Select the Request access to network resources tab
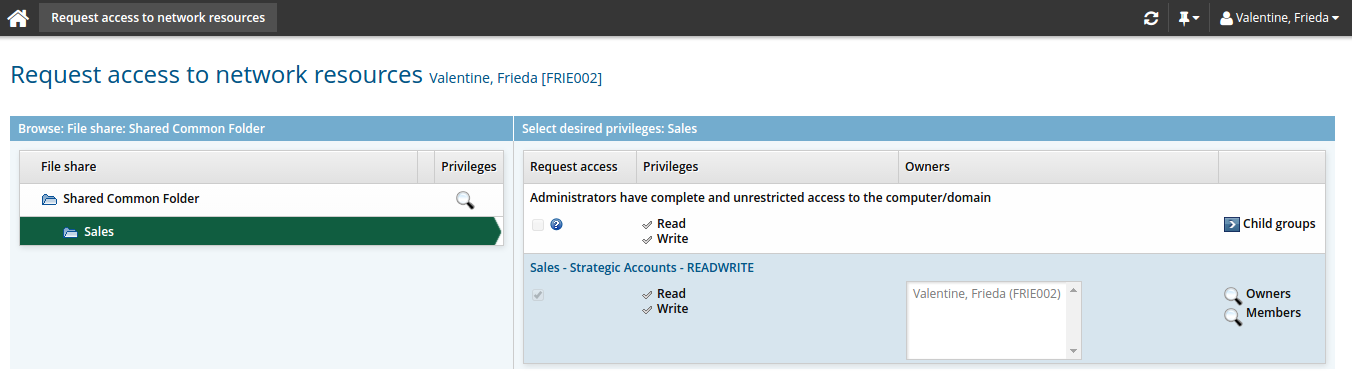Viewport: 1352px width, 376px height. (x=158, y=18)
